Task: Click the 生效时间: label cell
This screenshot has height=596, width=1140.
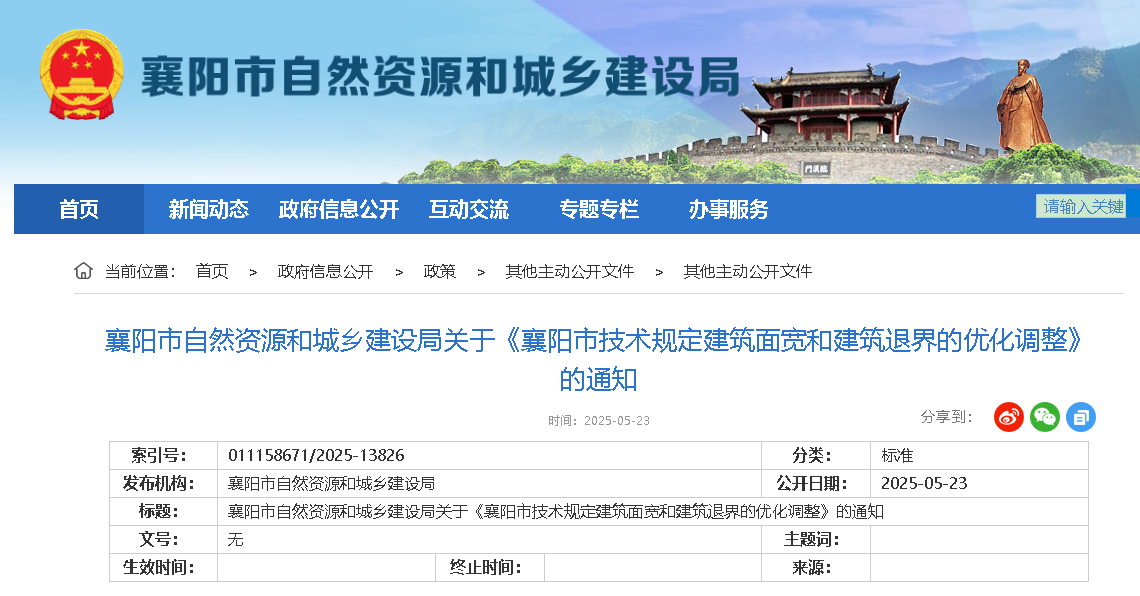Action: click(x=164, y=567)
